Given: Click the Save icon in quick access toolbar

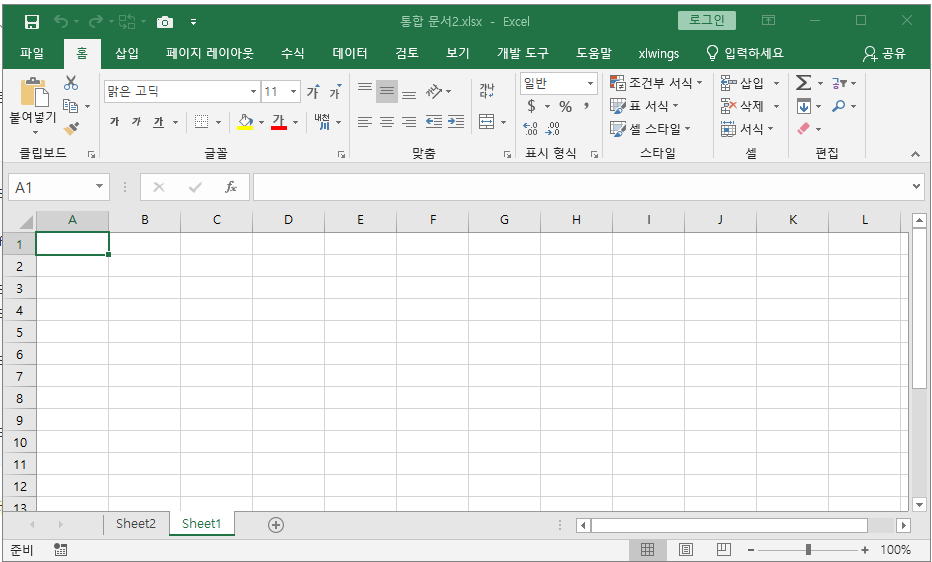Looking at the screenshot, I should tap(32, 22).
